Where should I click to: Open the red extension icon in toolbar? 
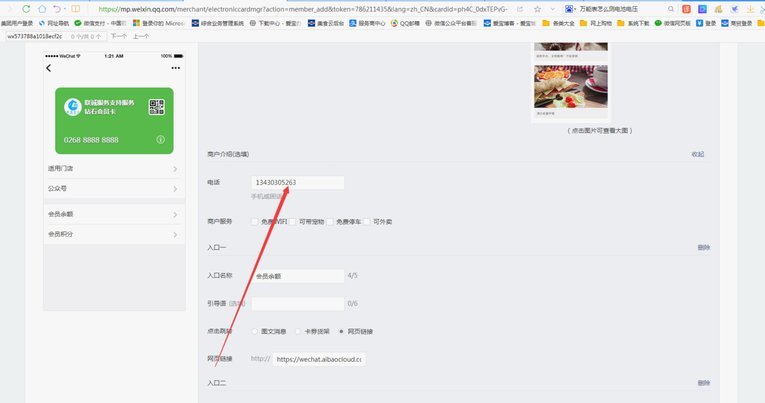click(686, 9)
